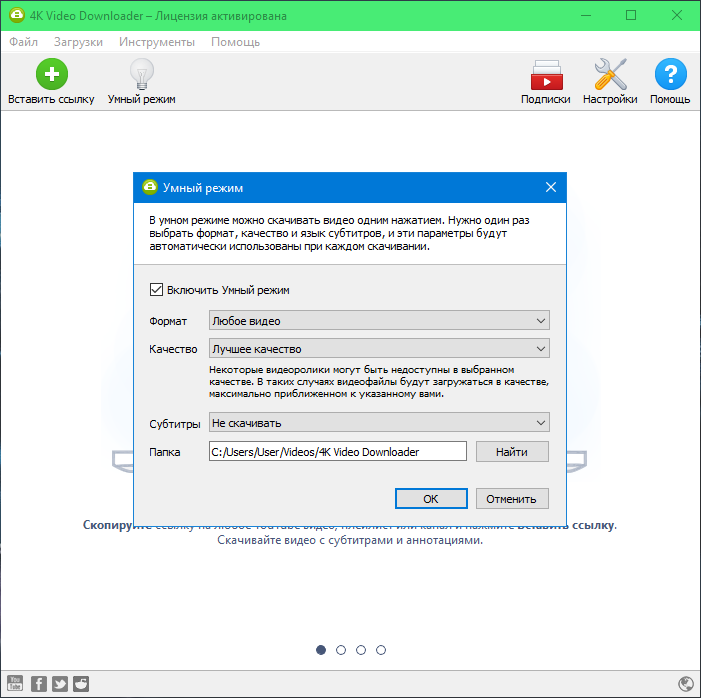Open the Инструменты menu

pos(157,42)
